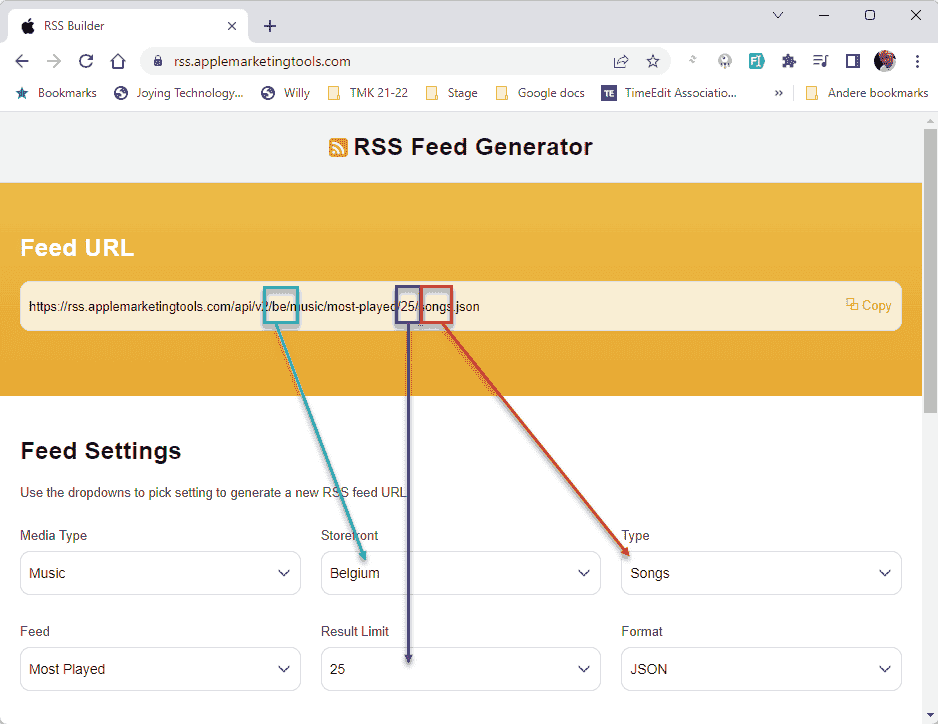The width and height of the screenshot is (938, 724).
Task: Open the Google docs bookmark folder
Action: coord(540,93)
